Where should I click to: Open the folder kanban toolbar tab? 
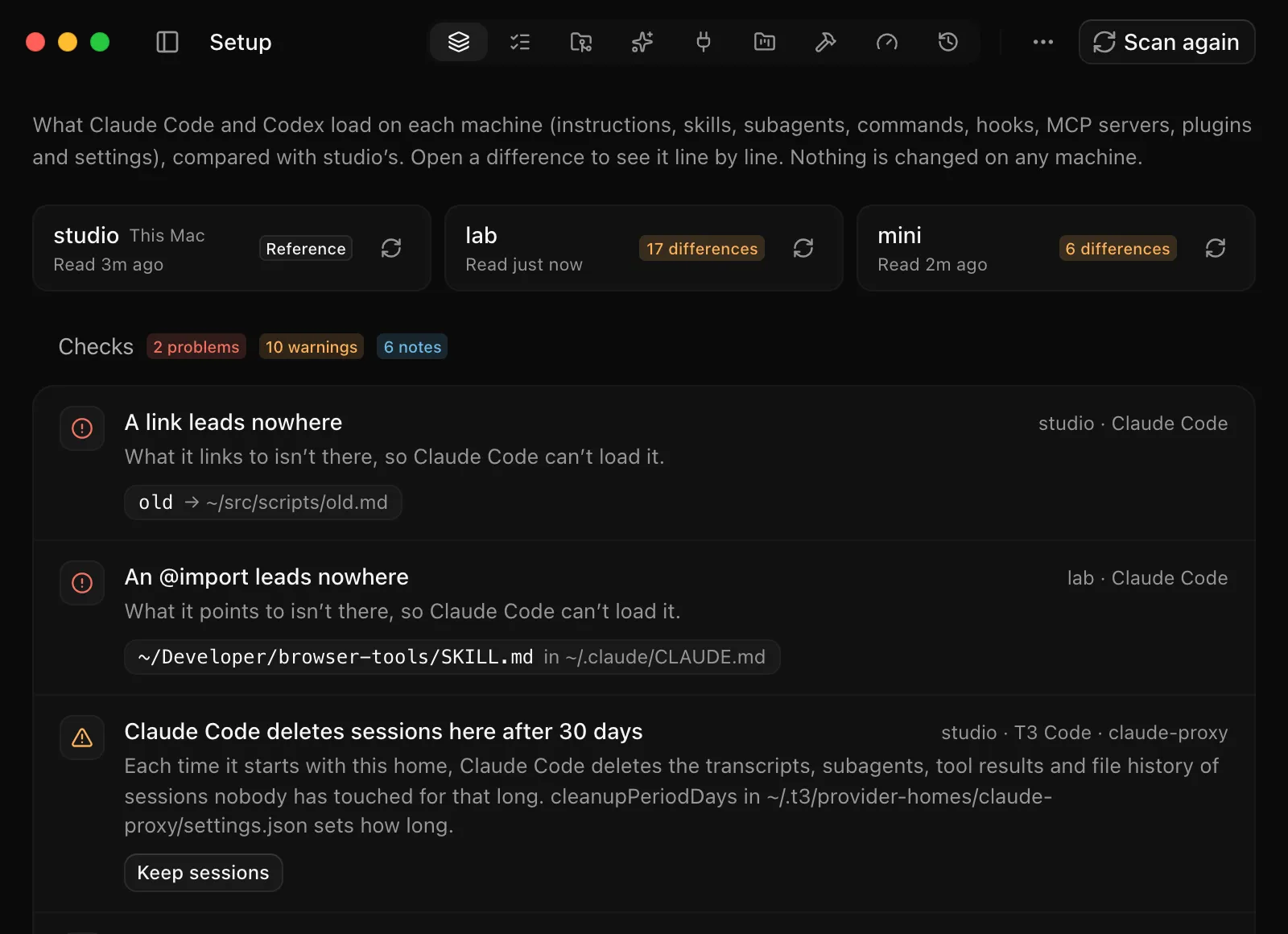click(x=765, y=42)
